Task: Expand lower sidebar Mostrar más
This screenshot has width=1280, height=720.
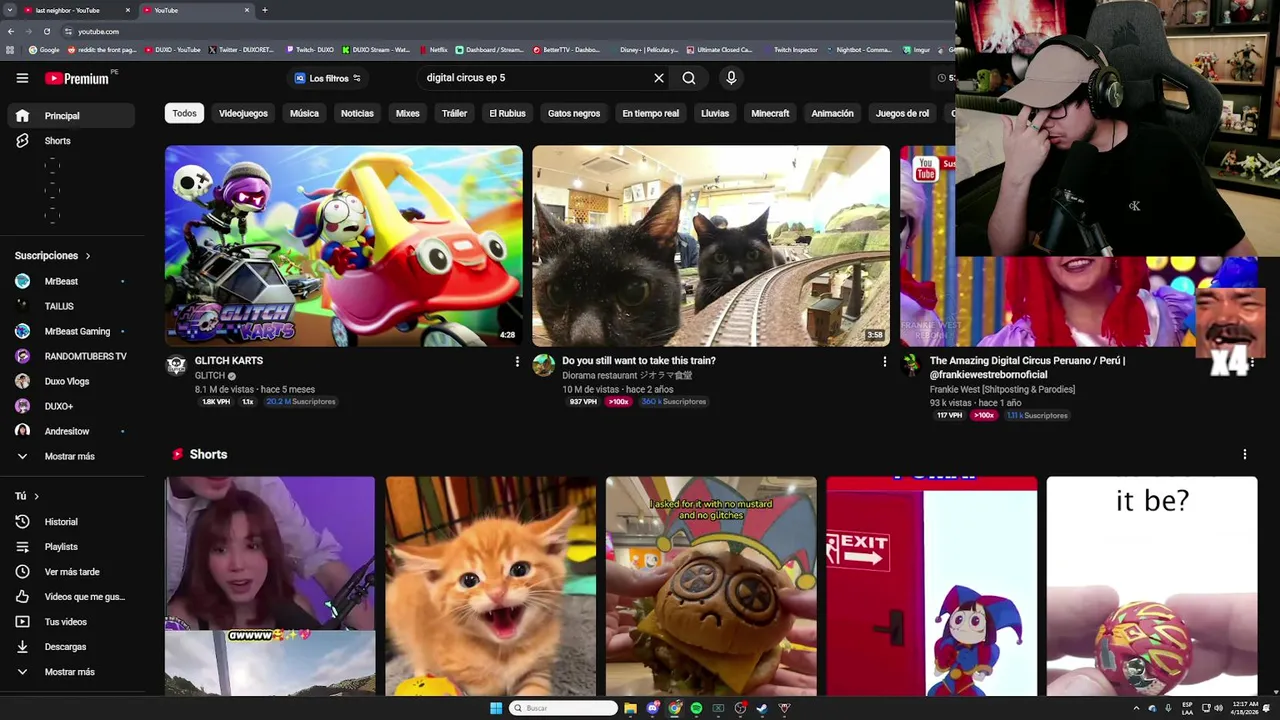Action: pyautogui.click(x=70, y=672)
